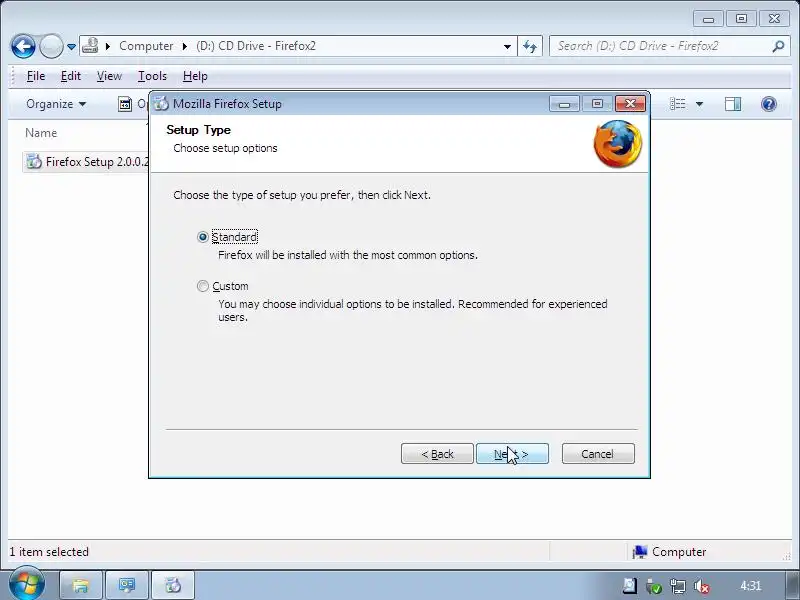This screenshot has width=800, height=600.
Task: Click Computer in the address breadcrumb
Action: [146, 46]
